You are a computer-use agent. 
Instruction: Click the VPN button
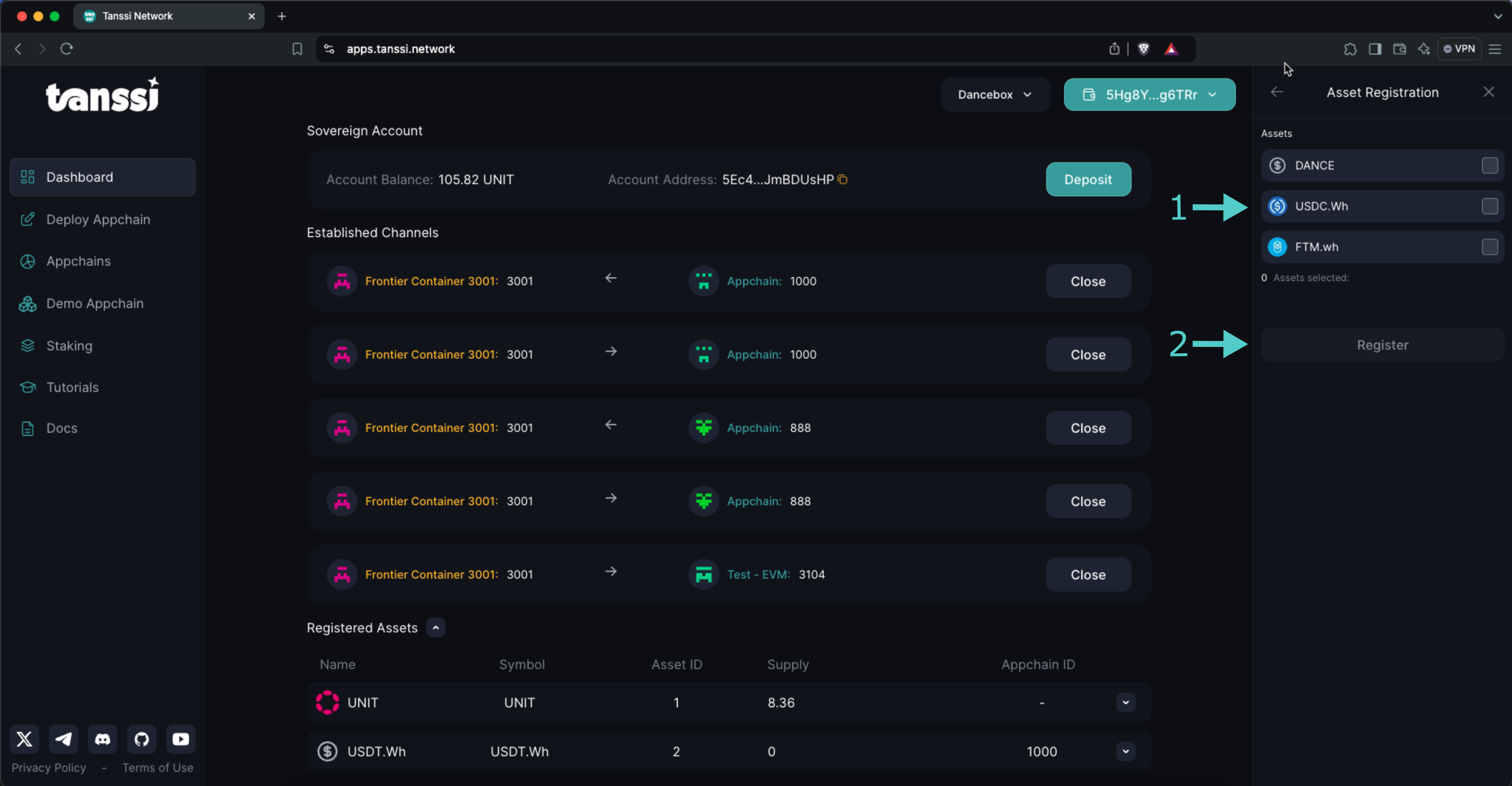click(1459, 49)
